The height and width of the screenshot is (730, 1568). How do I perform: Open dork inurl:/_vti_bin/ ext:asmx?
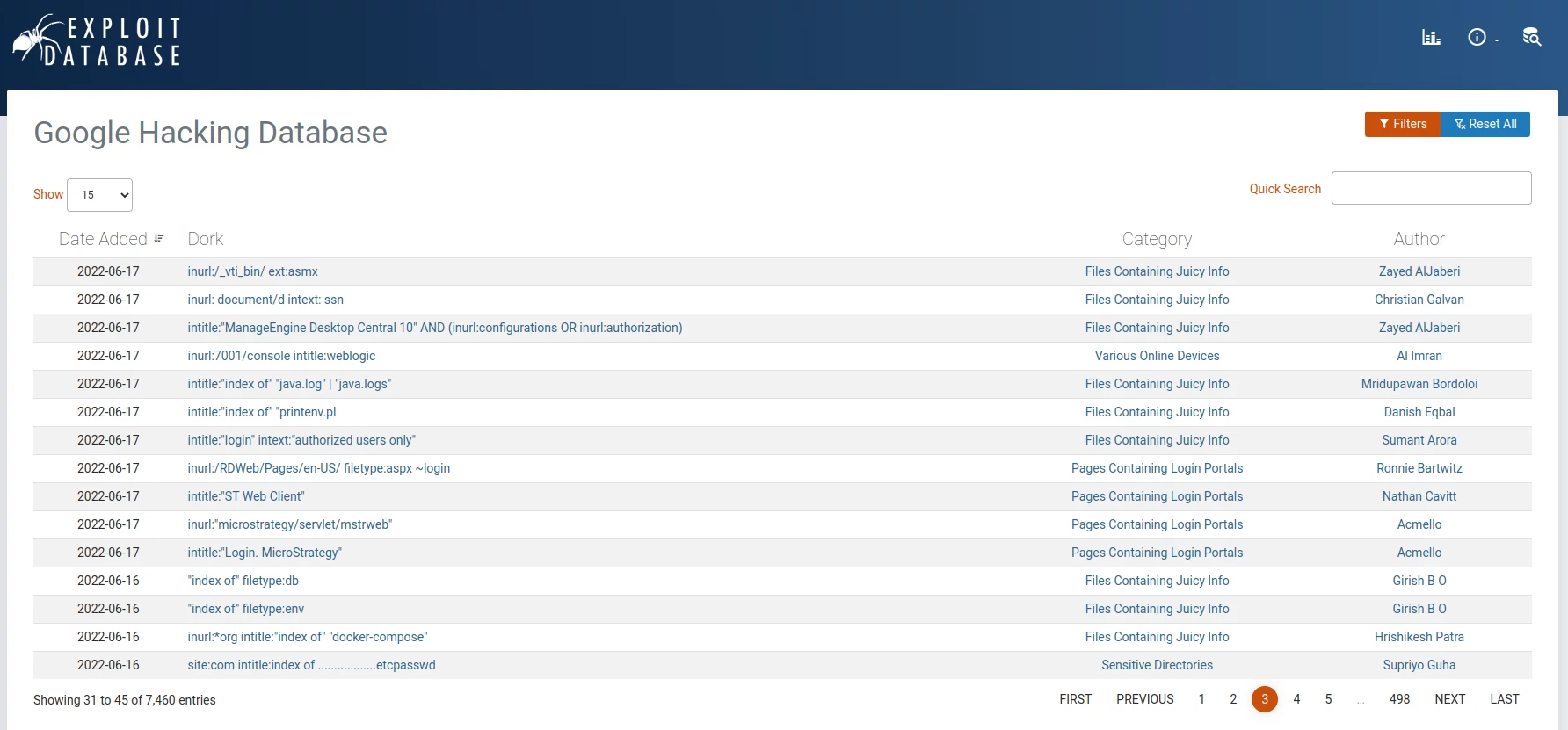pos(252,271)
